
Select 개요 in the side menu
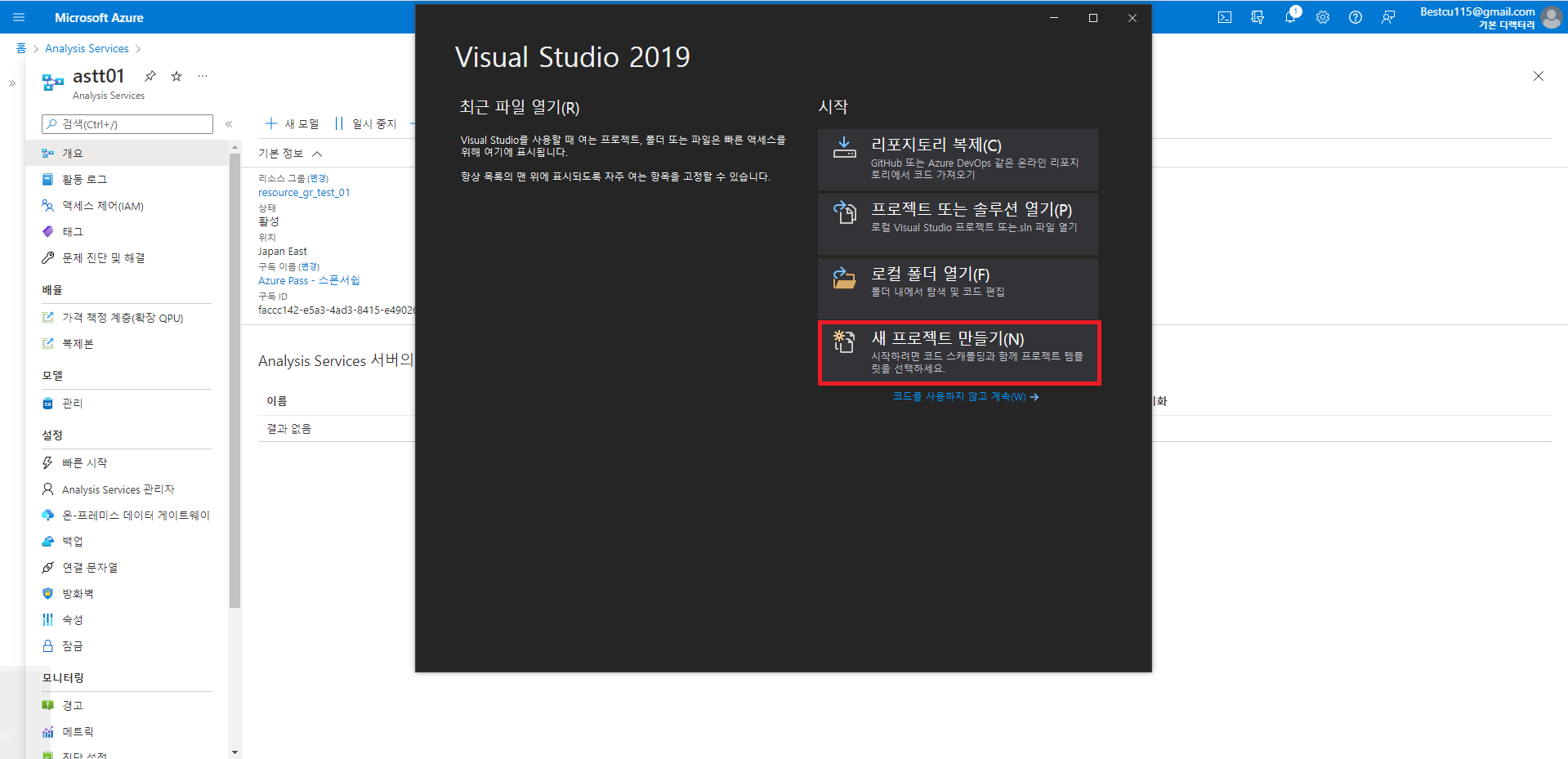pos(127,153)
